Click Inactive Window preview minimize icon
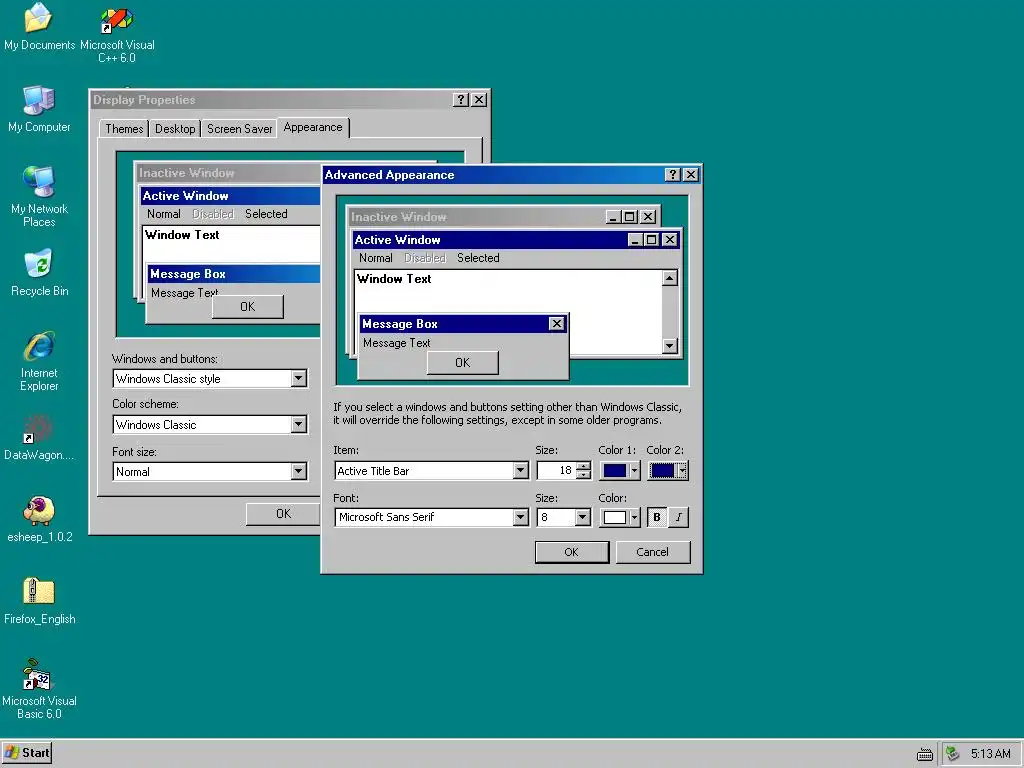Screen dimensions: 1024x768 [613, 217]
